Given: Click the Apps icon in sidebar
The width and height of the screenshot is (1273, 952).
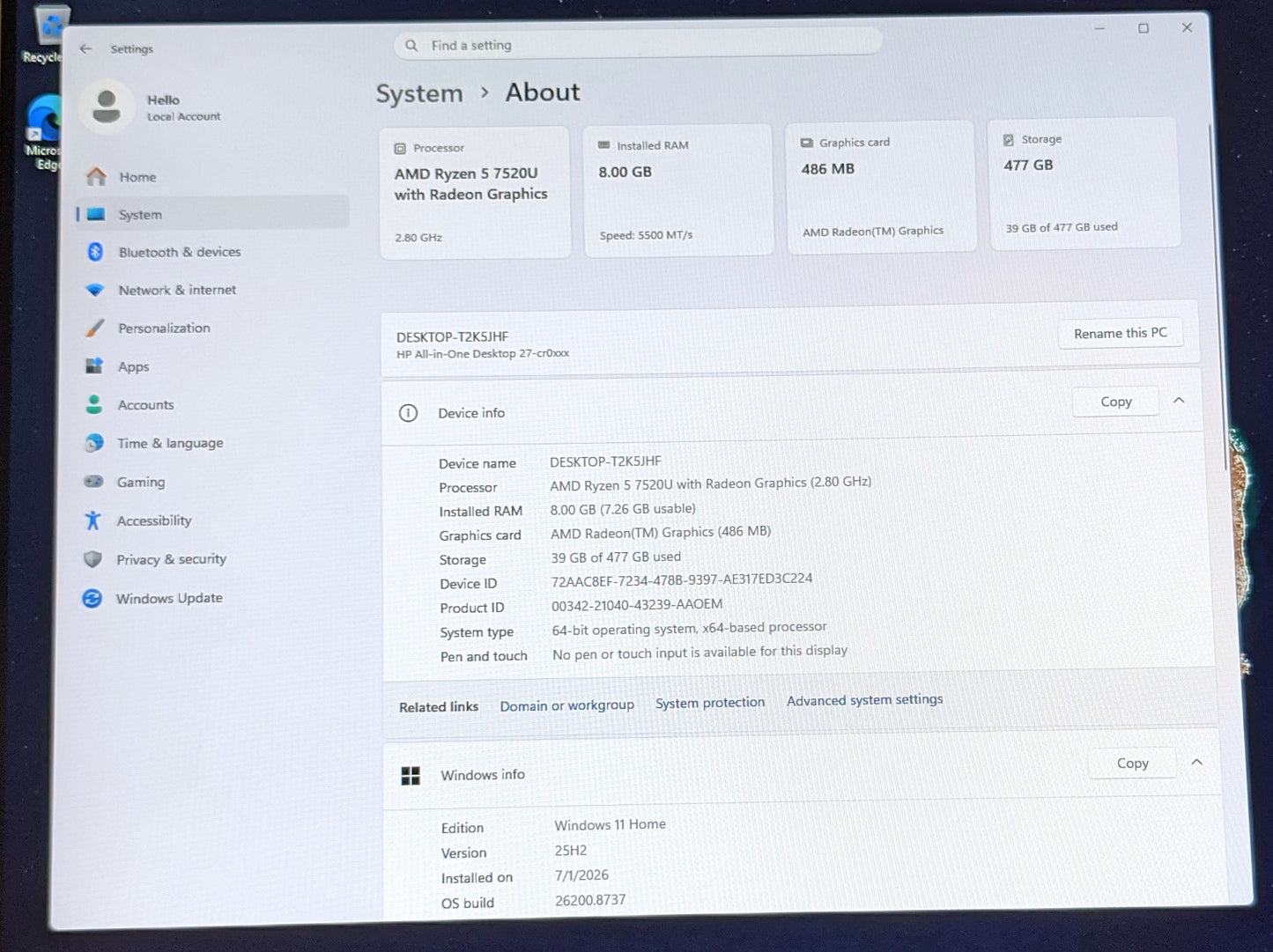Looking at the screenshot, I should pos(93,365).
